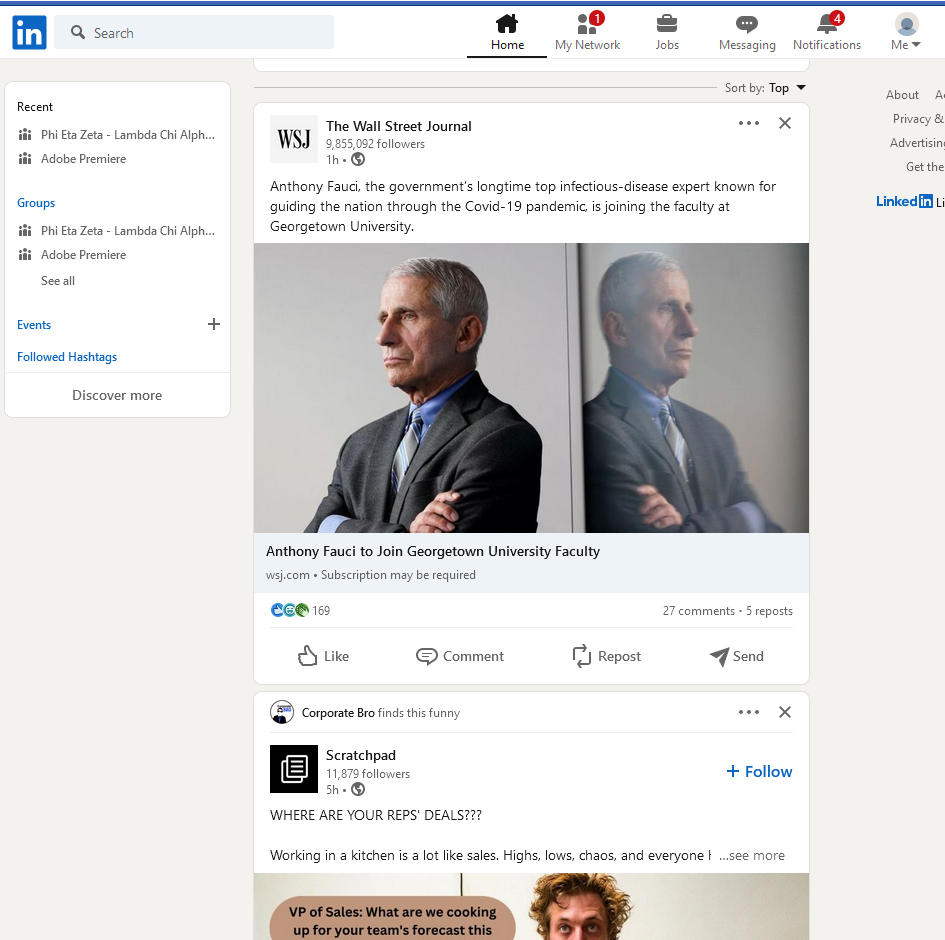Open the Me profile dropdown

click(x=905, y=32)
